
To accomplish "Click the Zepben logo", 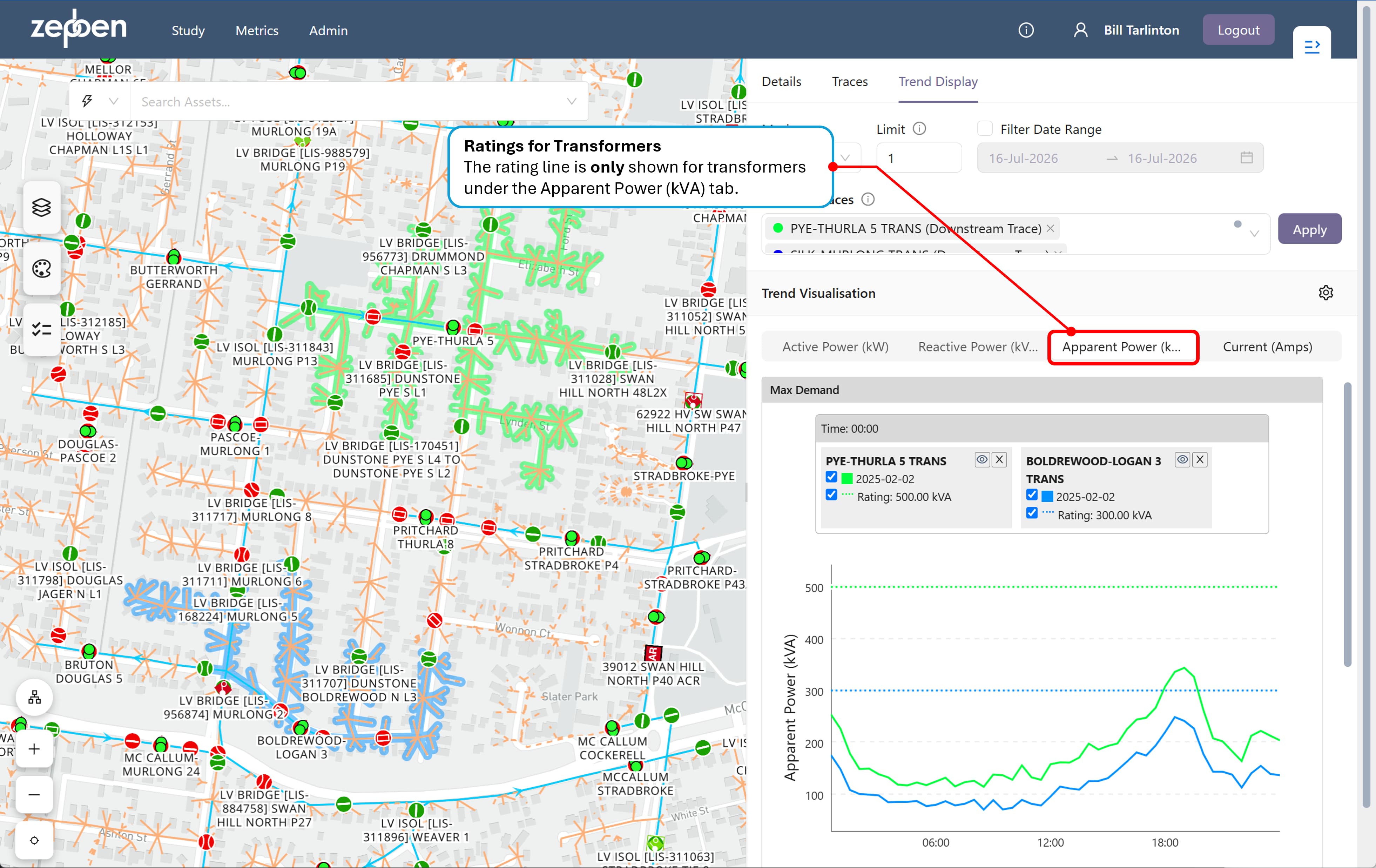I will pos(79,28).
